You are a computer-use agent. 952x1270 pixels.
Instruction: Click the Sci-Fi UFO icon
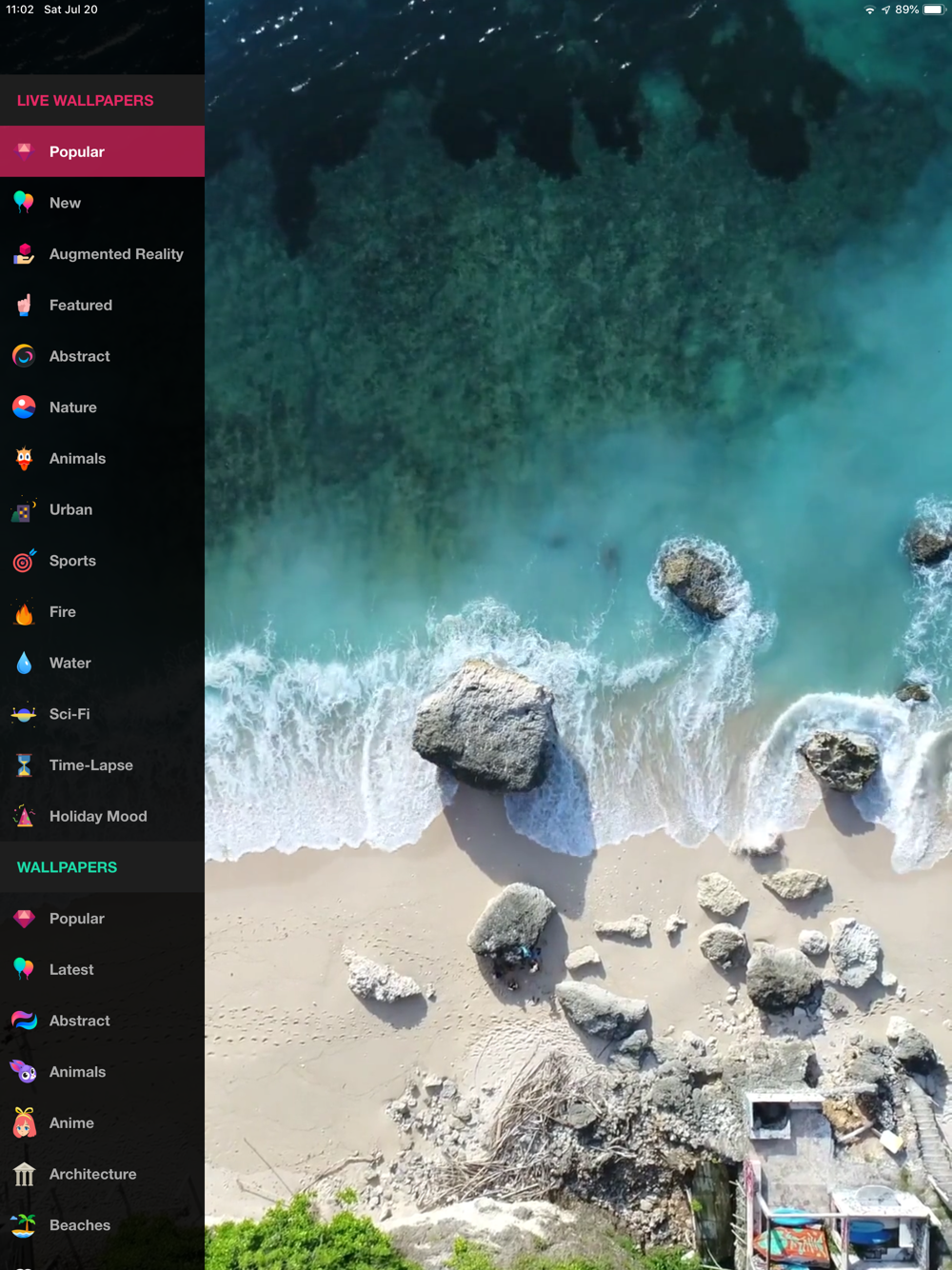[24, 714]
